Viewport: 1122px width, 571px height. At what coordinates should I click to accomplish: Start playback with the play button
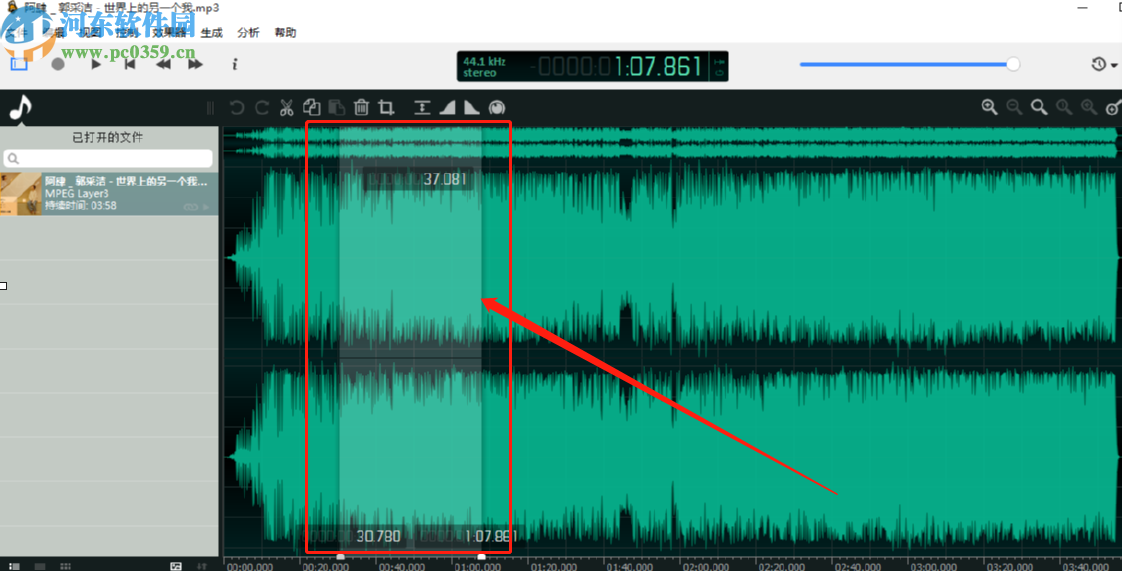(96, 64)
